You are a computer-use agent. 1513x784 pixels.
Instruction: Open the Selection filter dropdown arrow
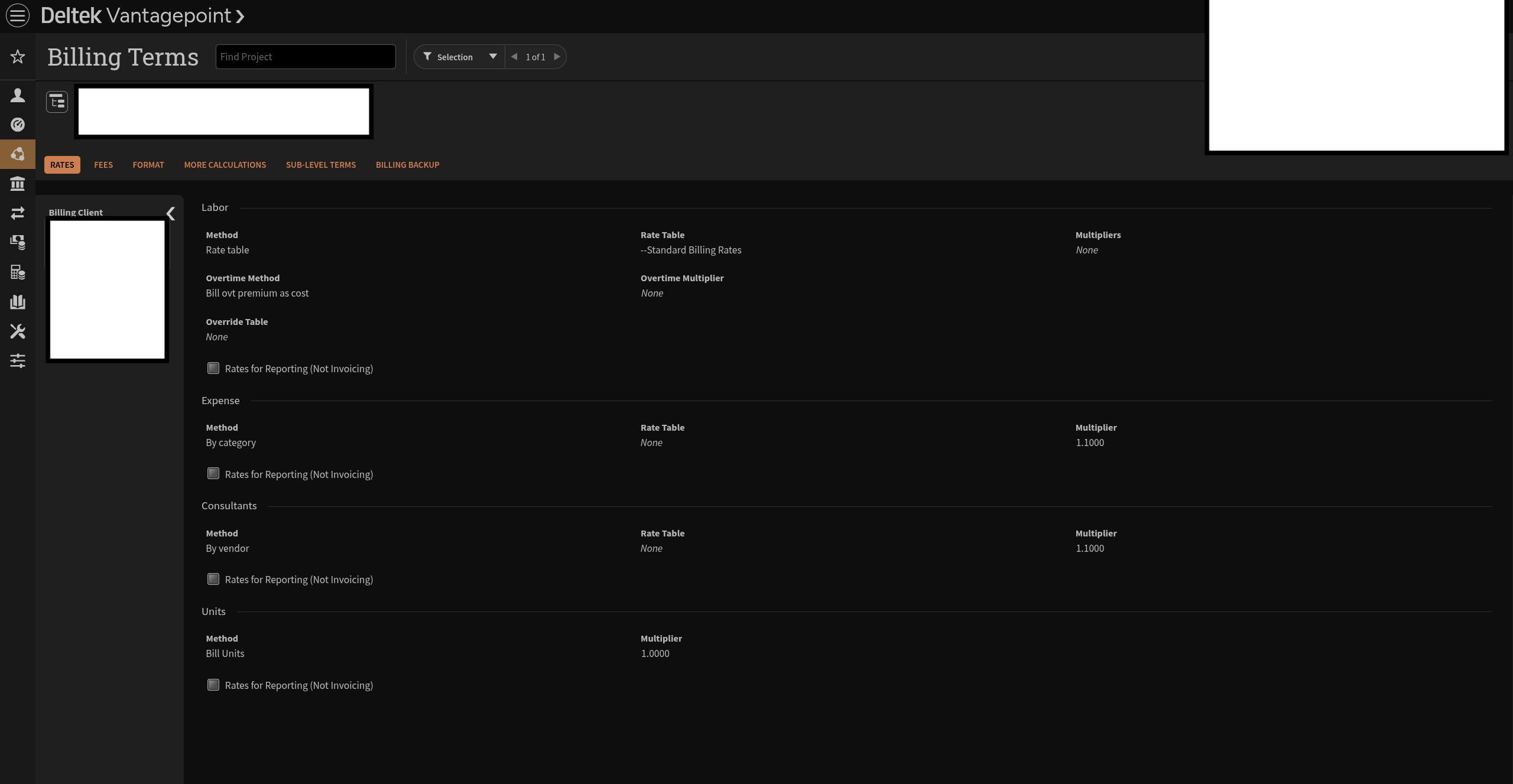click(492, 57)
